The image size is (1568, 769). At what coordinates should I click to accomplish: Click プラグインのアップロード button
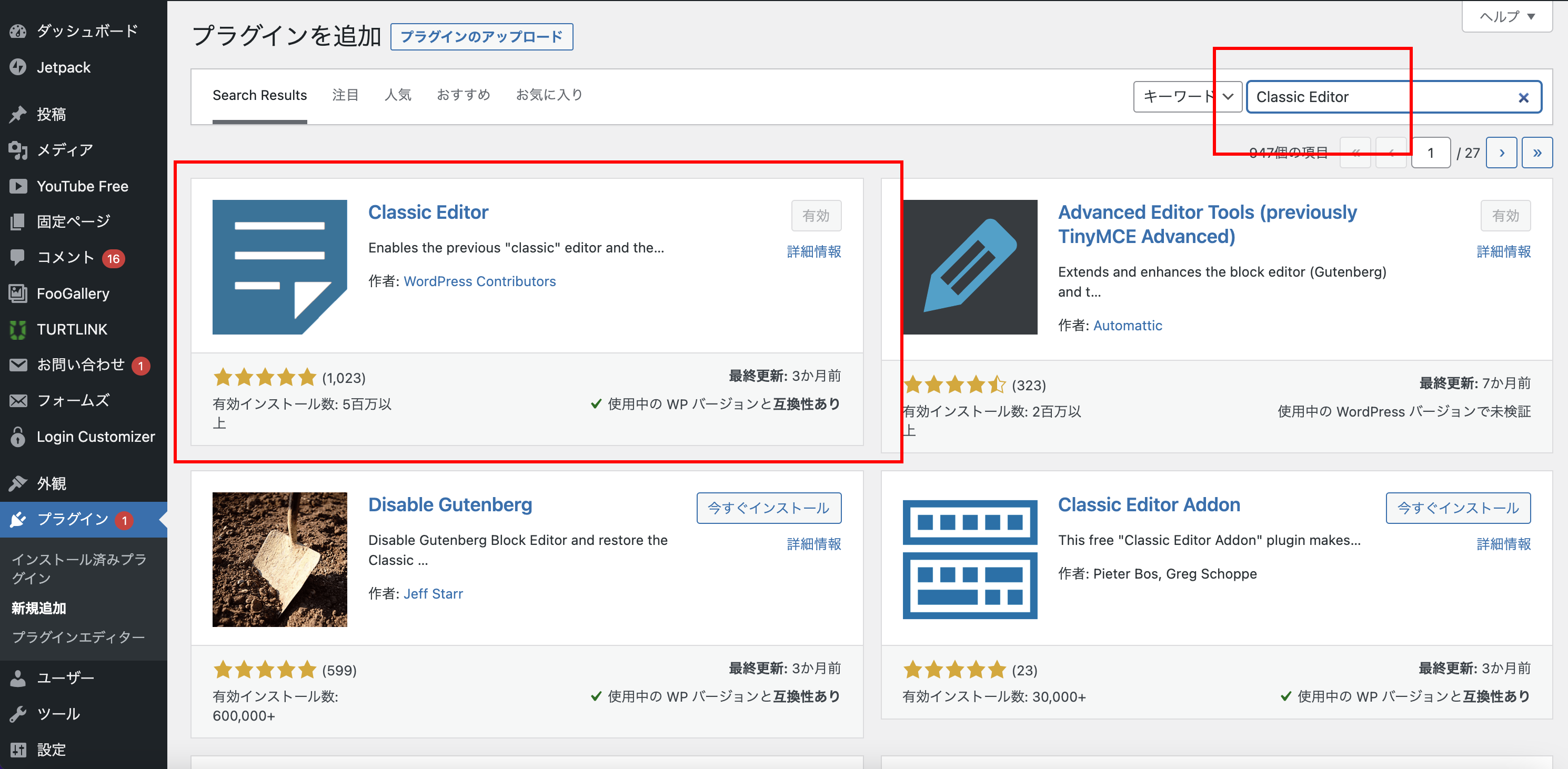[481, 36]
